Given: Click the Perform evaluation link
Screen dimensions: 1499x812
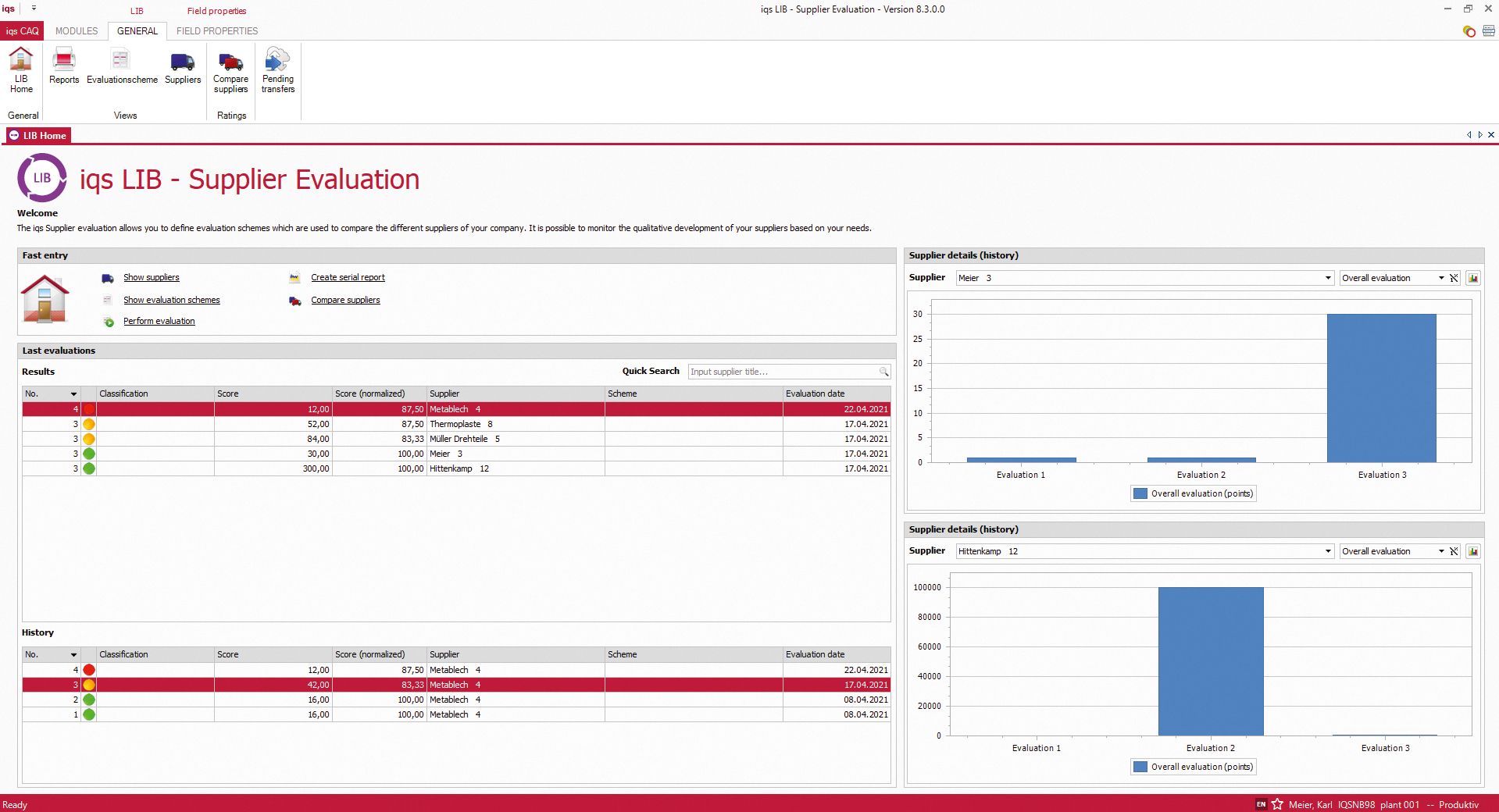Looking at the screenshot, I should tap(159, 321).
